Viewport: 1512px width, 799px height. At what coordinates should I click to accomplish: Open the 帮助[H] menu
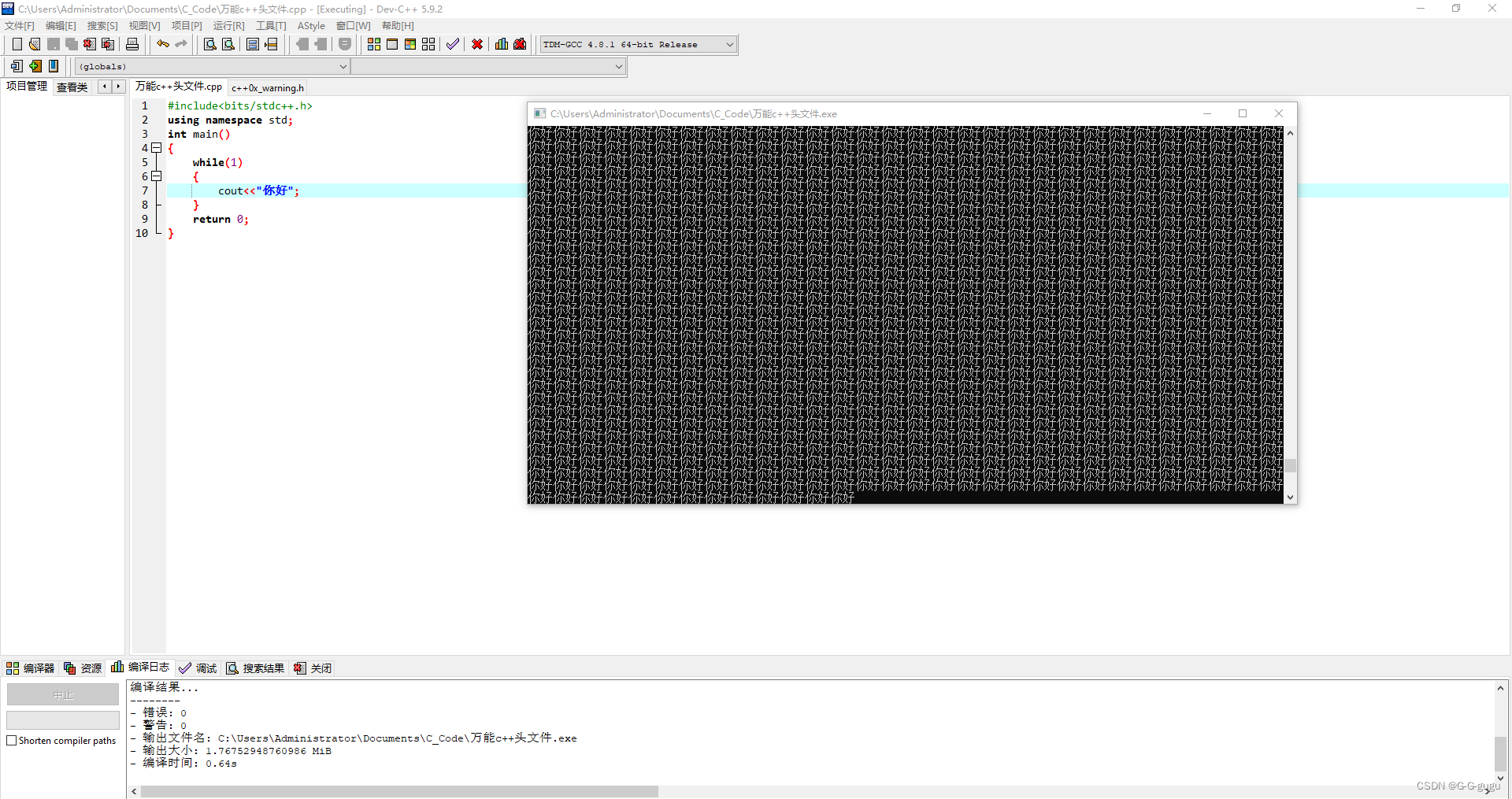398,26
